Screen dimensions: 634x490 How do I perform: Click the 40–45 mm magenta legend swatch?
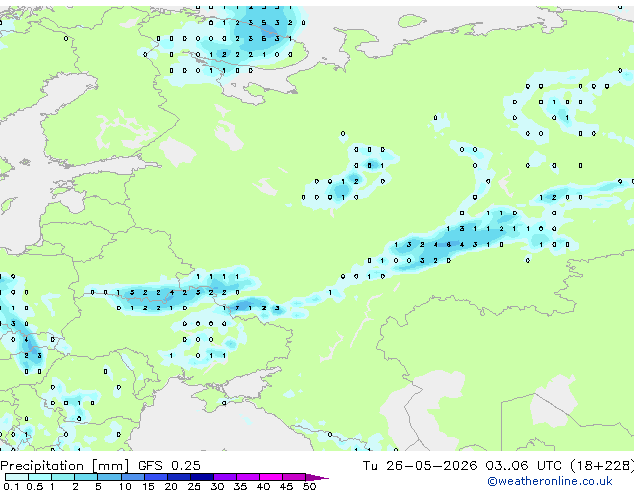[271, 477]
